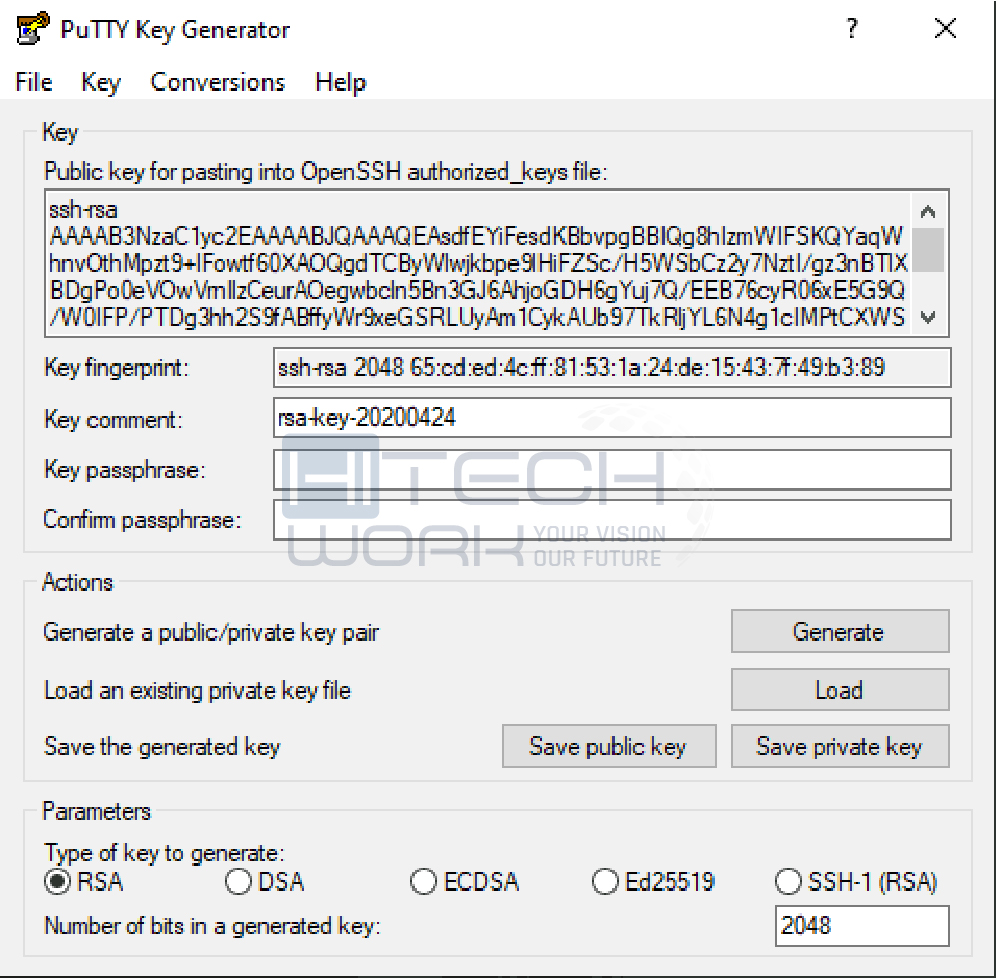997x978 pixels.
Task: Open the Key menu
Action: 100,82
